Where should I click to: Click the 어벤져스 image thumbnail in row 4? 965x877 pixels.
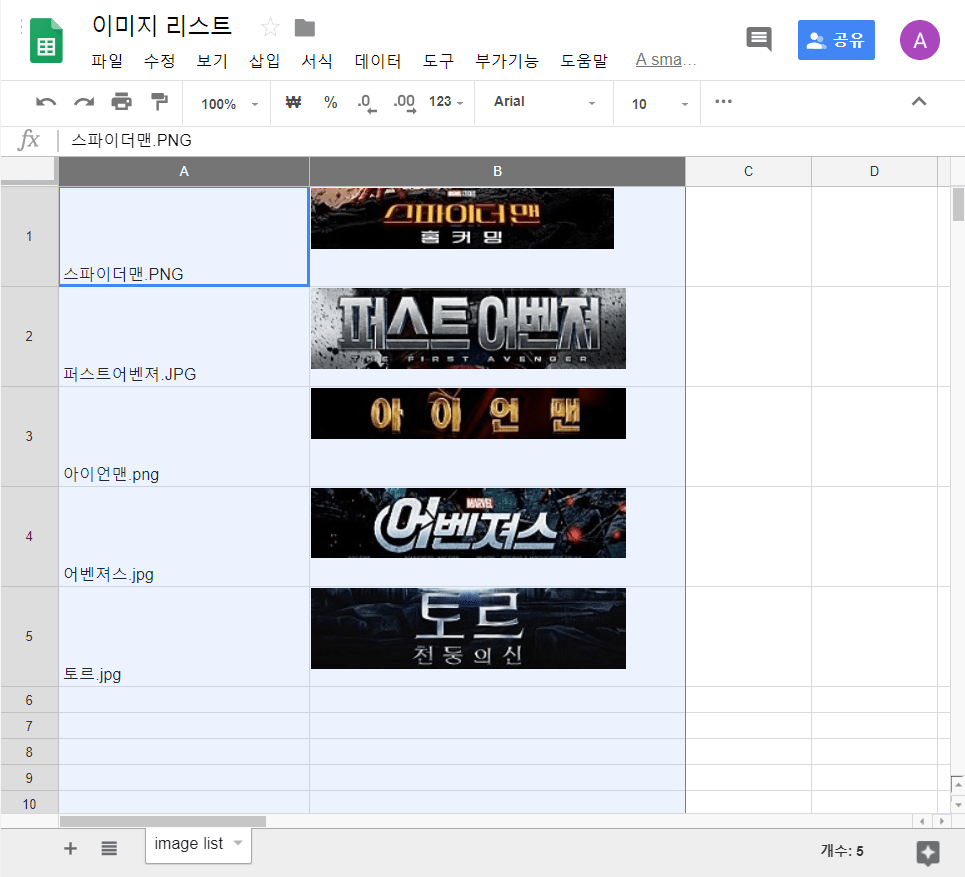(x=468, y=523)
